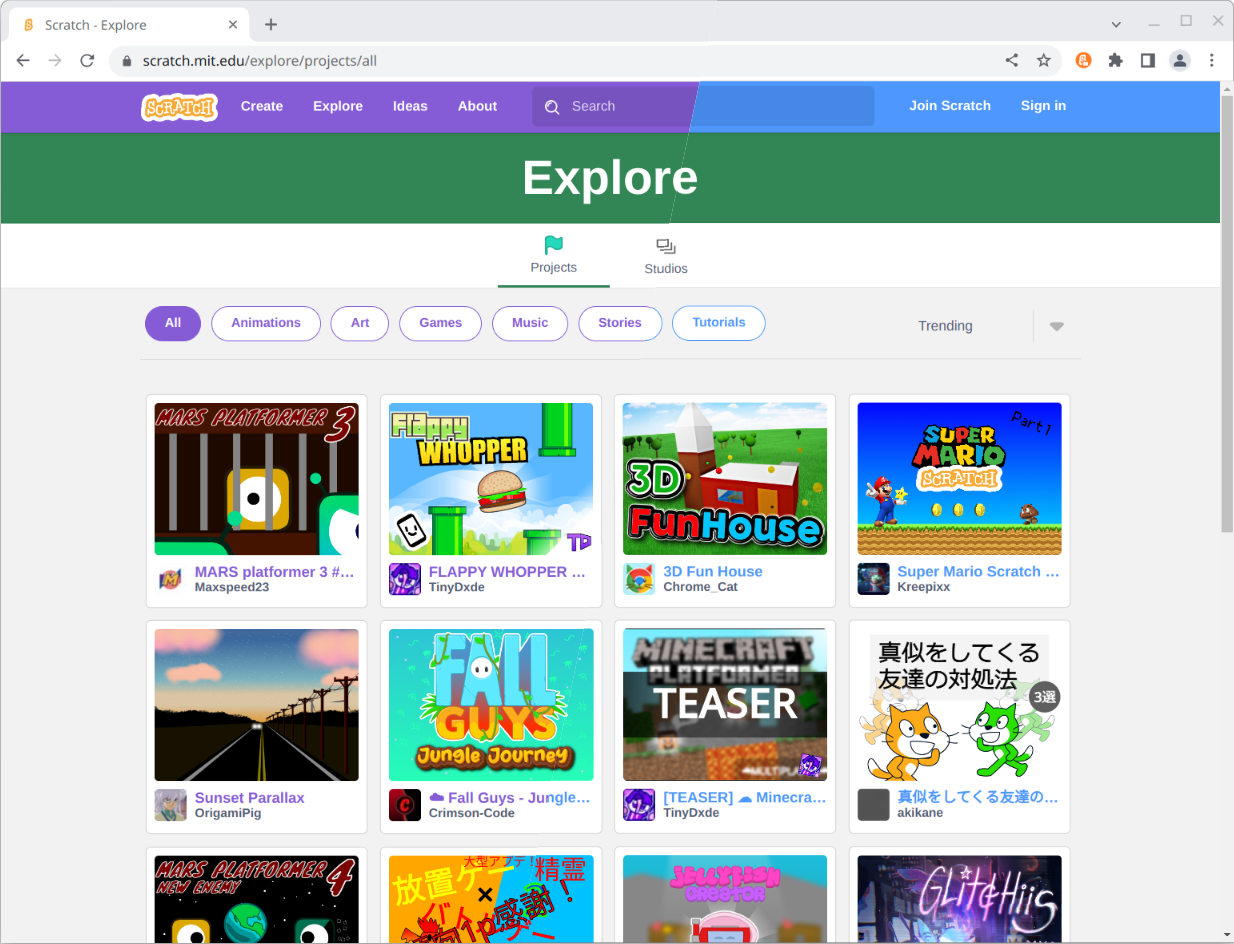This screenshot has height=944, width=1234.
Task: Open Chrome three-dot menu
Action: click(x=1212, y=60)
